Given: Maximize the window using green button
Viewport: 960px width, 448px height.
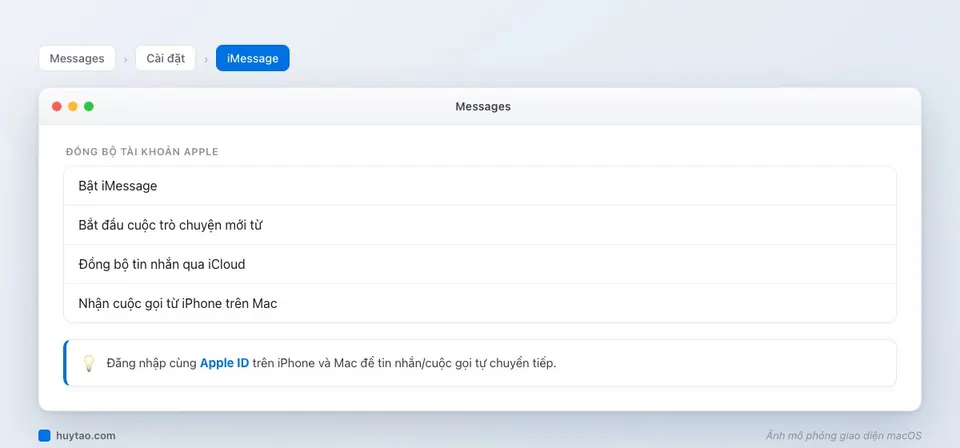Looking at the screenshot, I should (x=89, y=106).
